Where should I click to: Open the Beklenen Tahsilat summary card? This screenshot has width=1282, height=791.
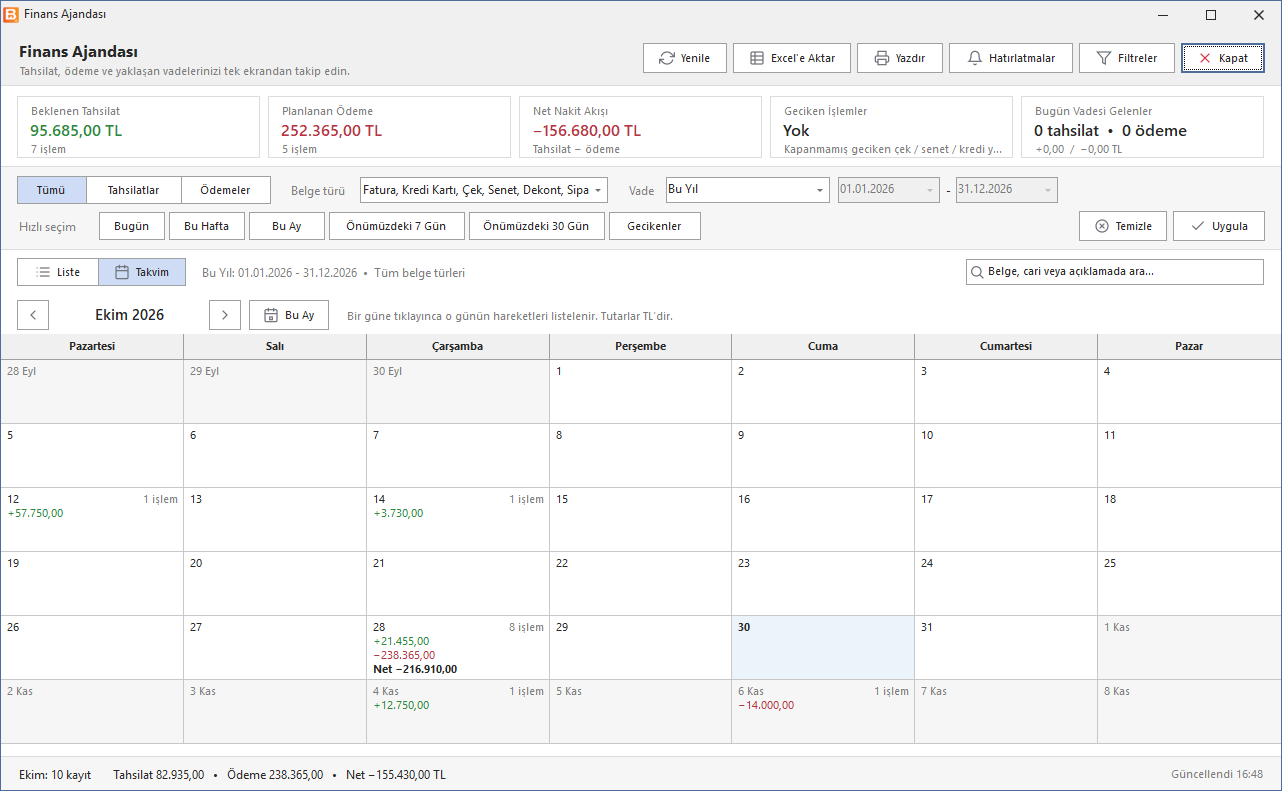(x=139, y=127)
